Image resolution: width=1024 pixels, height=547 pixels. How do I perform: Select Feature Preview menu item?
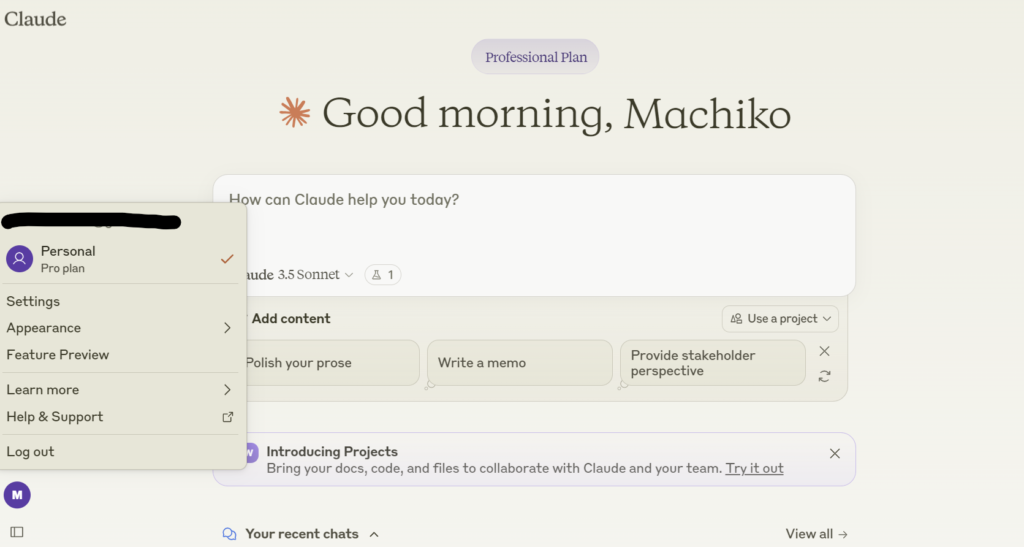[58, 355]
